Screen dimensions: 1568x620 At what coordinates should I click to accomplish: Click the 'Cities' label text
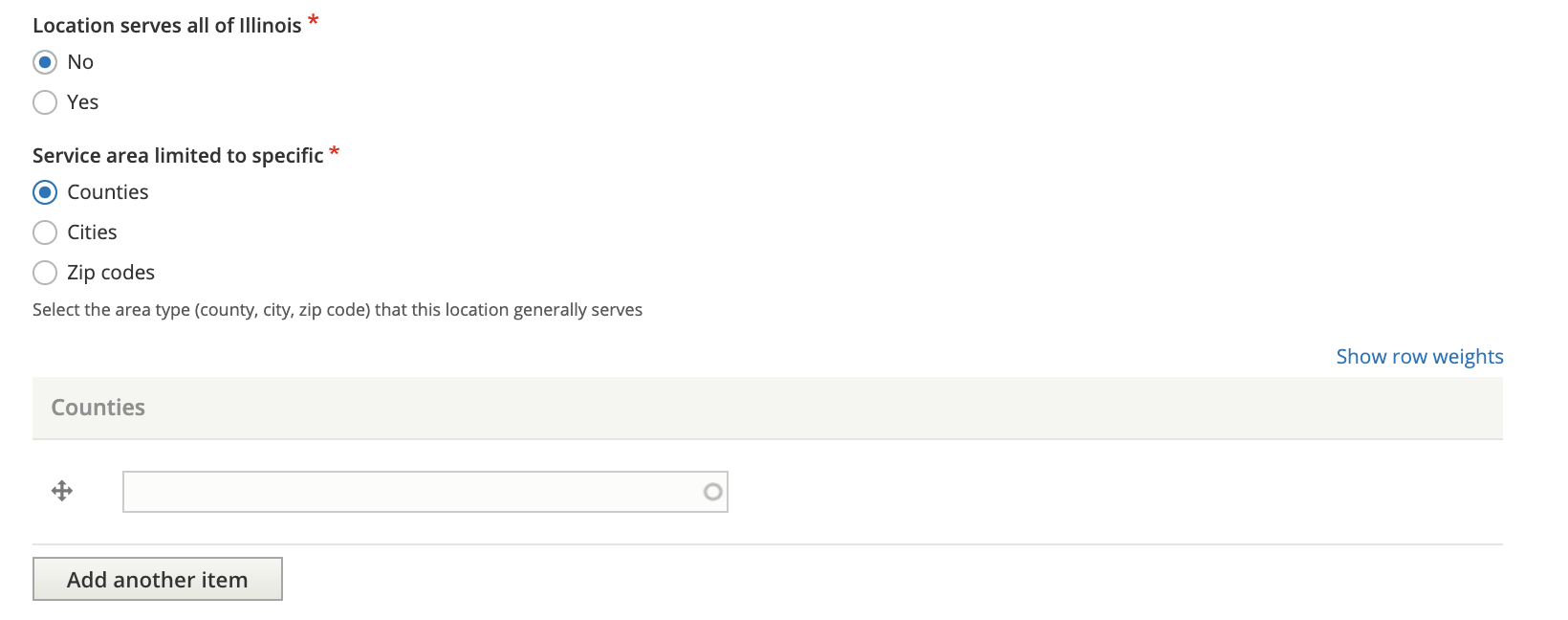tap(92, 232)
